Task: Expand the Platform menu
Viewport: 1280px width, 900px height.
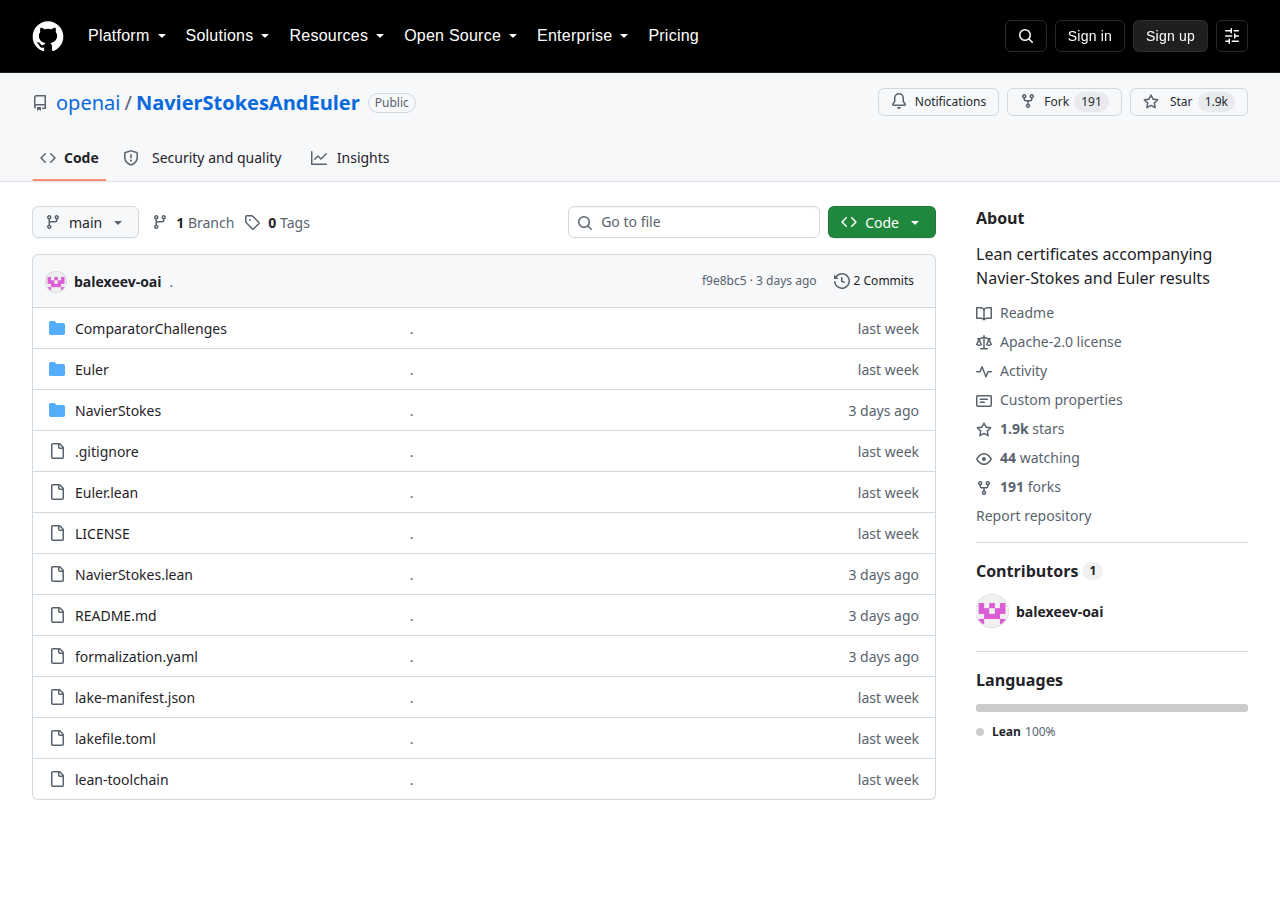Action: tap(127, 36)
